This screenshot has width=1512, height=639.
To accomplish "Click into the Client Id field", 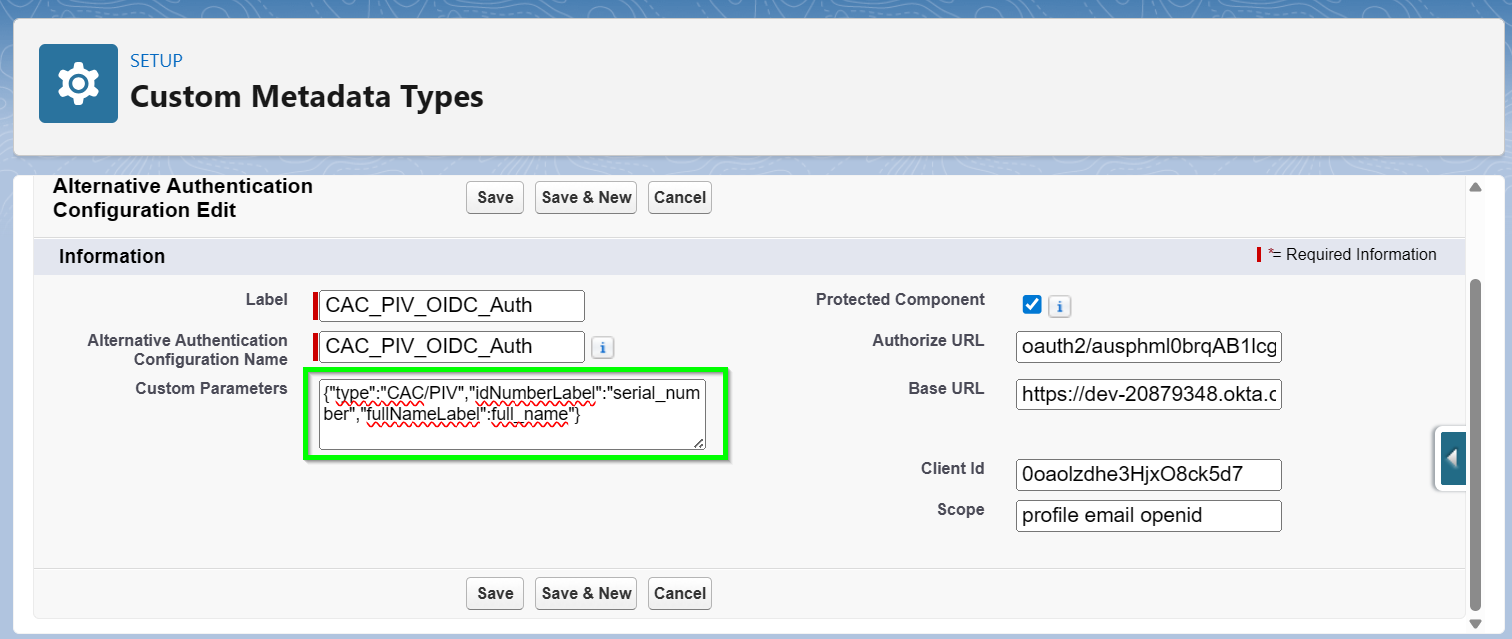I will (1148, 474).
